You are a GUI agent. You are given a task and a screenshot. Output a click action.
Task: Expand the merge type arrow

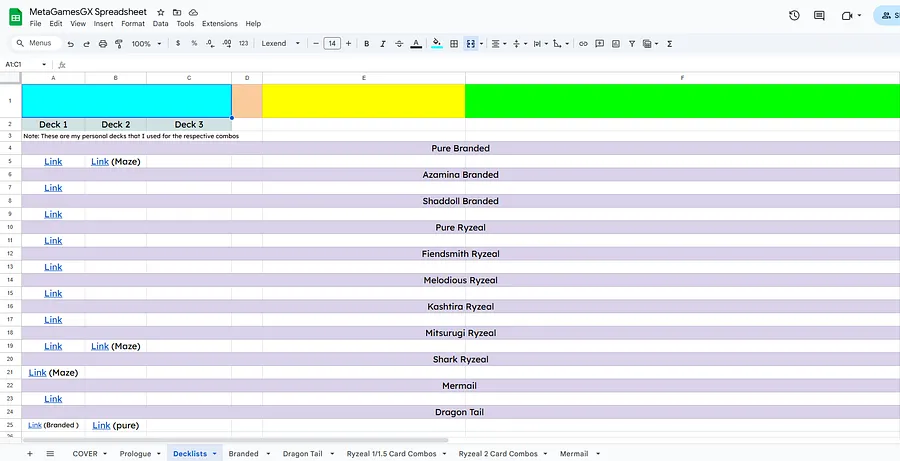pyautogui.click(x=481, y=44)
